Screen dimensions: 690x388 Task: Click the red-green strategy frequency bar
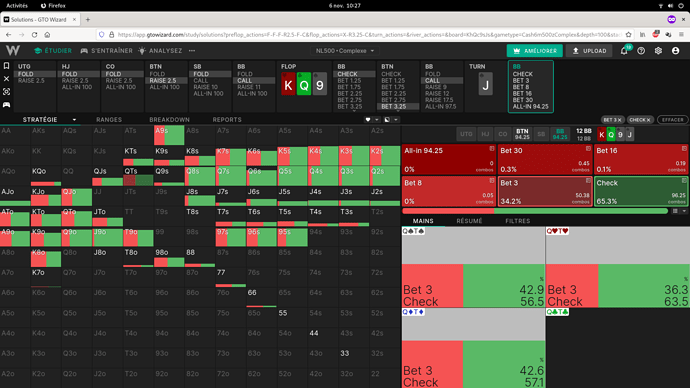click(x=535, y=211)
